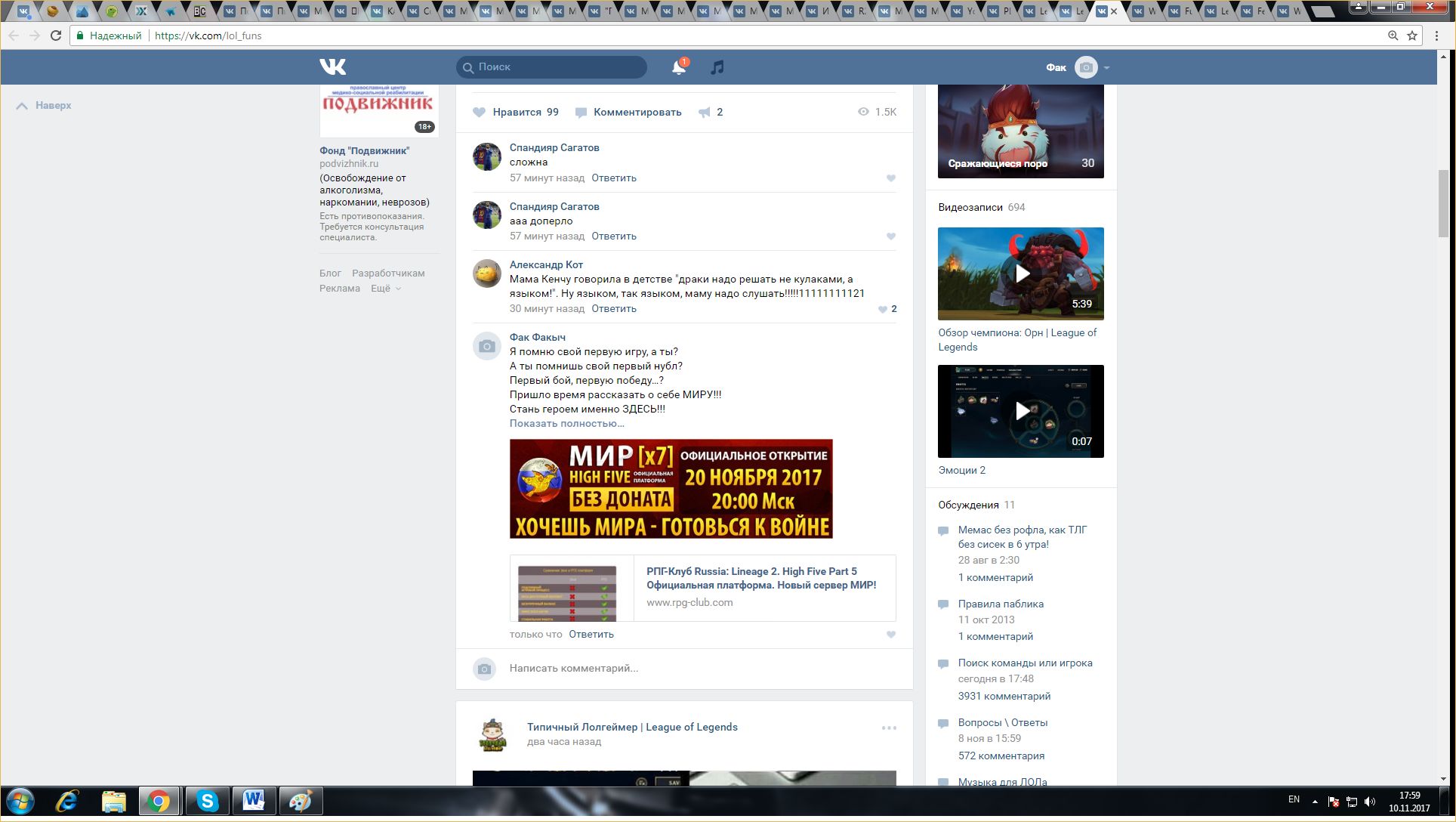Click the Александр Кот likes count 2
The width and height of the screenshot is (1456, 822).
[x=894, y=309]
